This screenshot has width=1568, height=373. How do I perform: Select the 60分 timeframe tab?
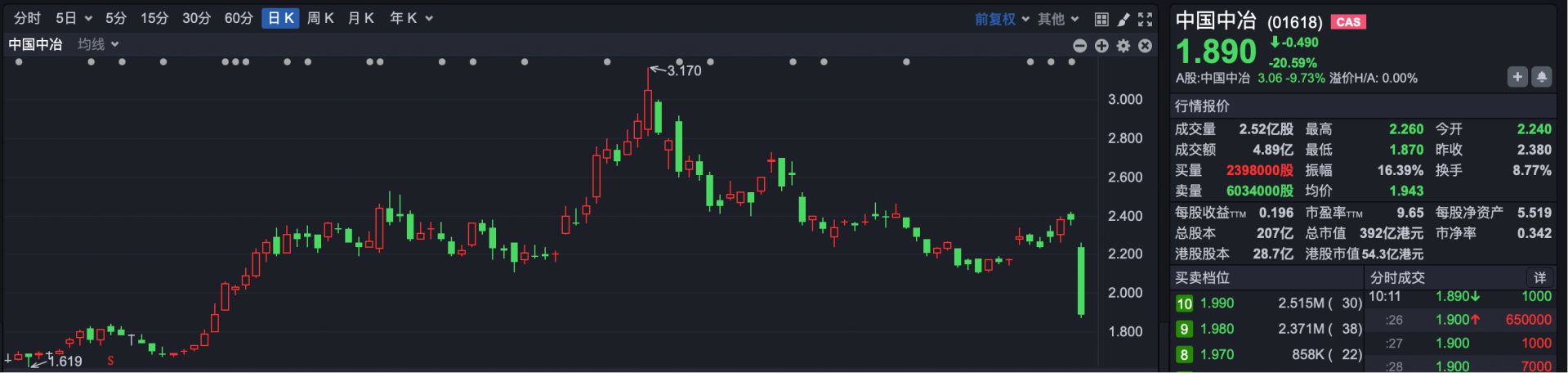pos(239,18)
